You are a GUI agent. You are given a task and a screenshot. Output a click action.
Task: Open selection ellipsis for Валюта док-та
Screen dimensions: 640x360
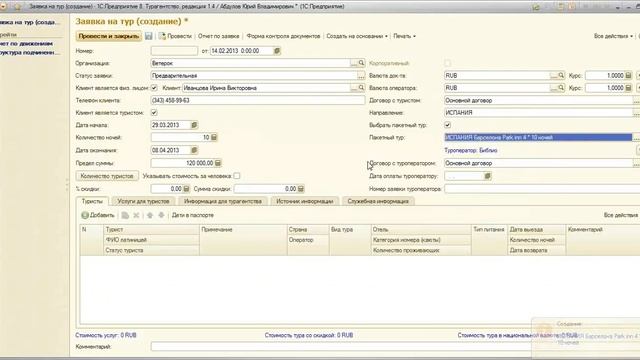coord(554,76)
